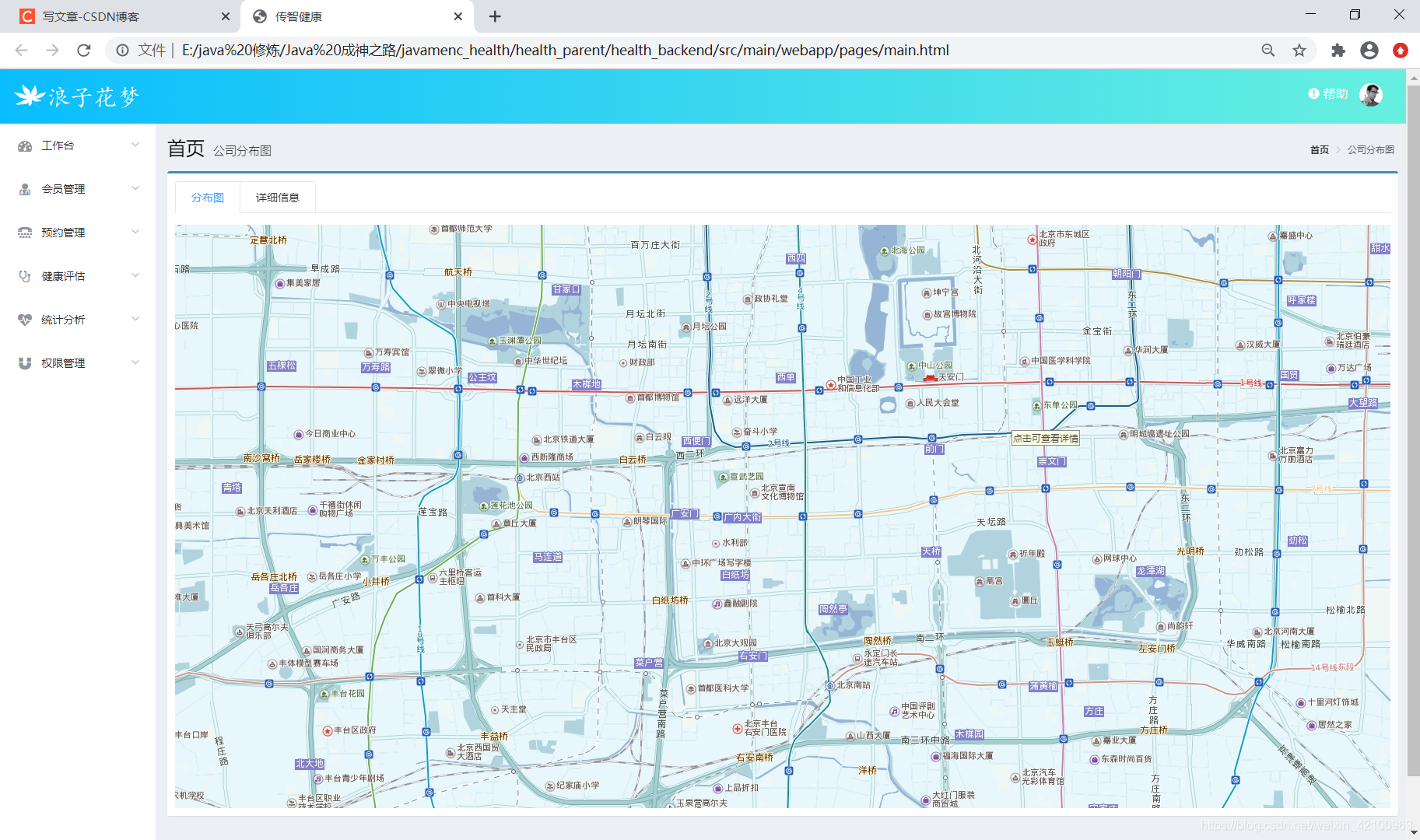1420x840 pixels.
Task: Click the 浪子花梦 logo
Action: point(77,96)
